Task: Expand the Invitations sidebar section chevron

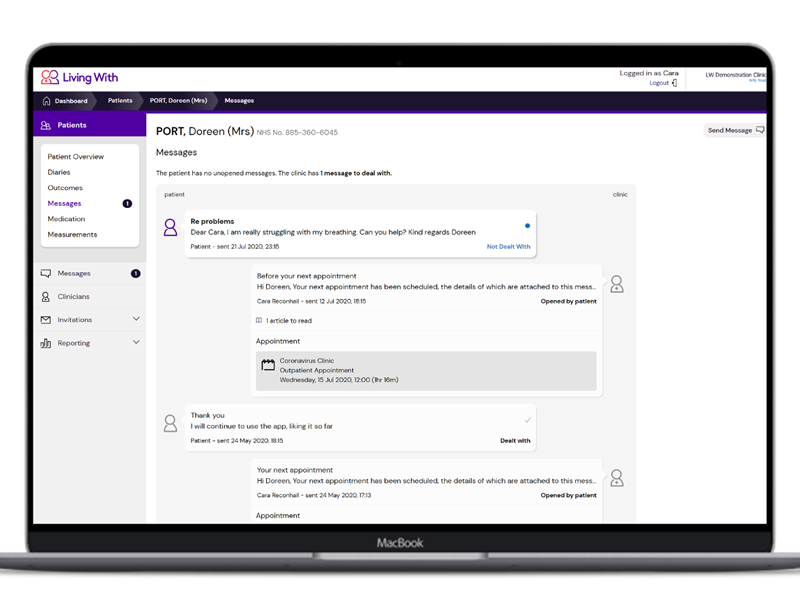Action: [136, 320]
